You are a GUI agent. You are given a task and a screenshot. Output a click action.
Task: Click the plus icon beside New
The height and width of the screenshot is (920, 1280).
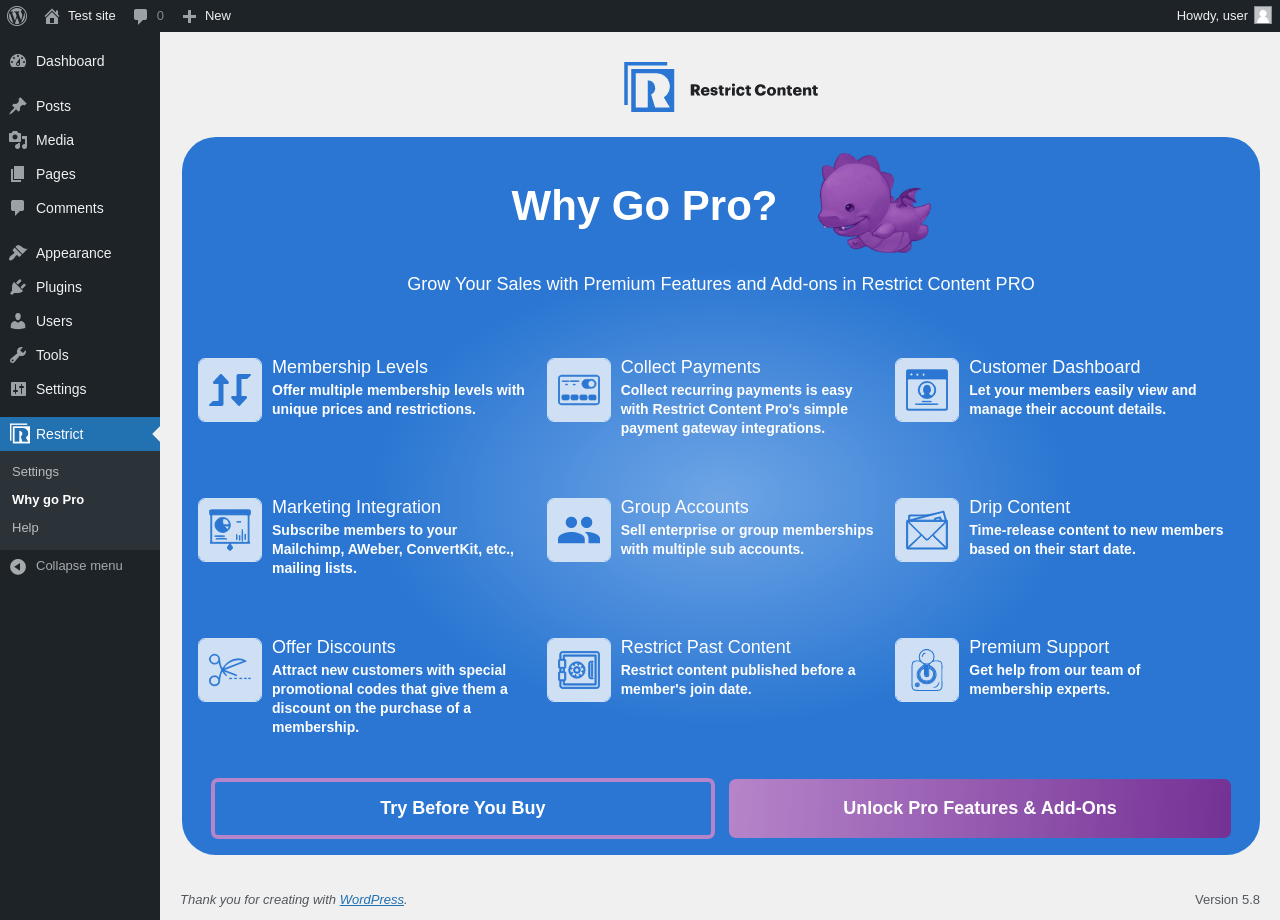point(189,16)
